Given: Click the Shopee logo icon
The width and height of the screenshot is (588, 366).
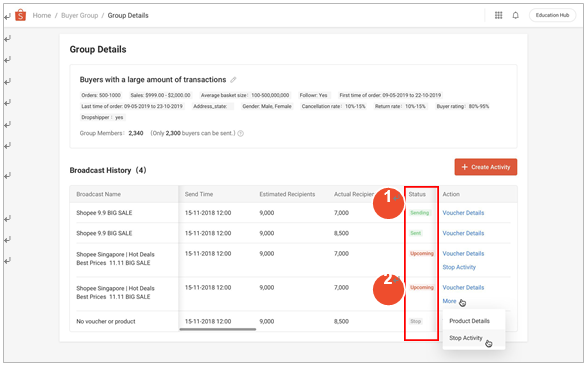Looking at the screenshot, I should (x=20, y=15).
